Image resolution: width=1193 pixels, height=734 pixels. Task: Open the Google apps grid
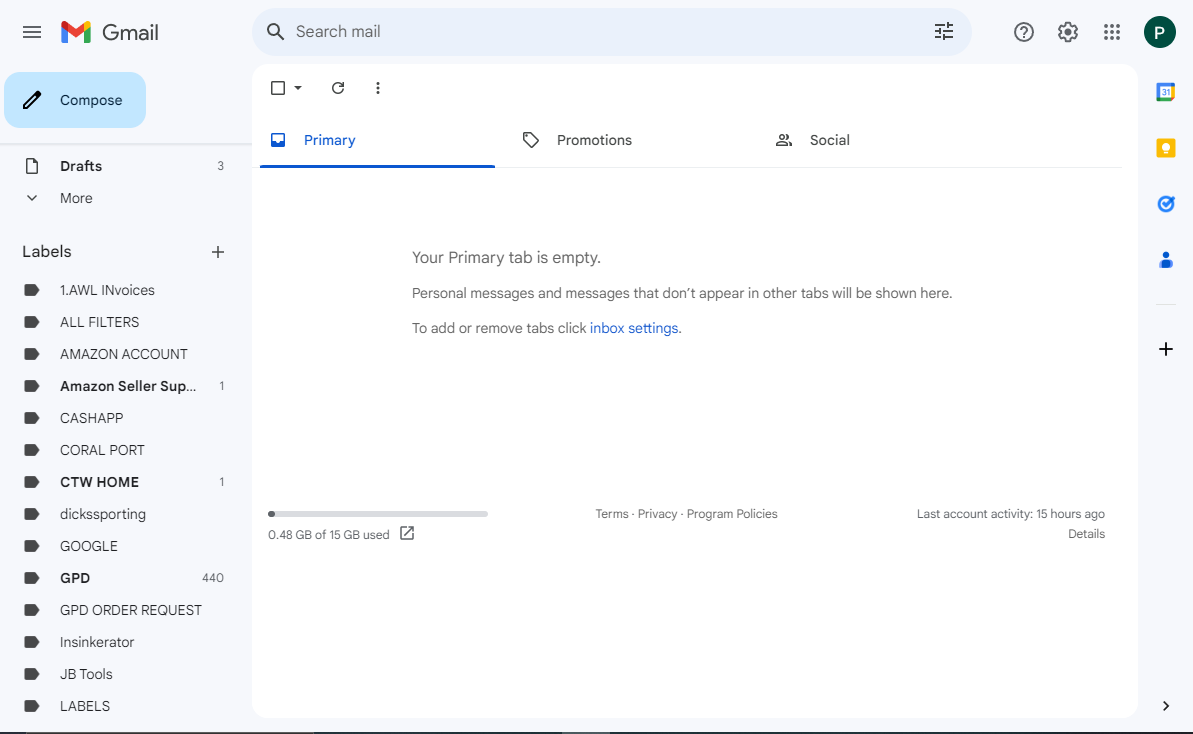tap(1112, 32)
